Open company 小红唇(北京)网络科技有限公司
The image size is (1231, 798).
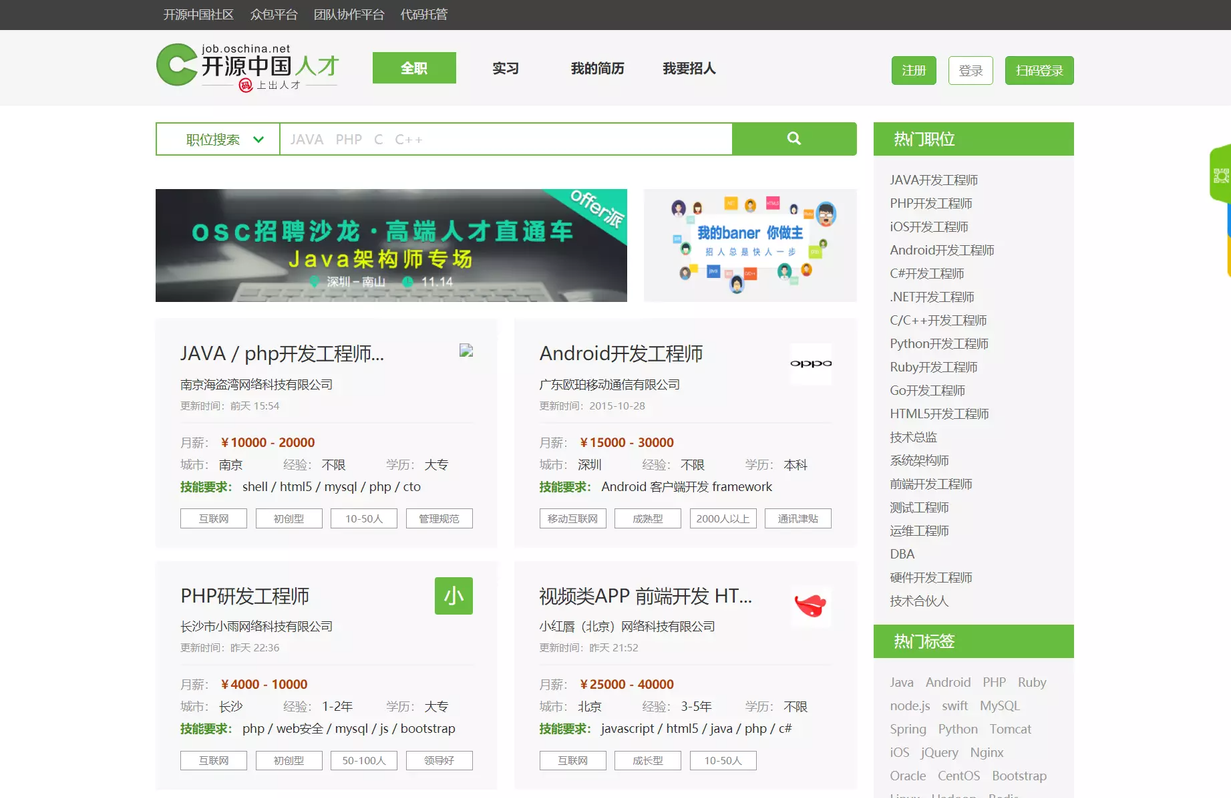click(x=627, y=626)
